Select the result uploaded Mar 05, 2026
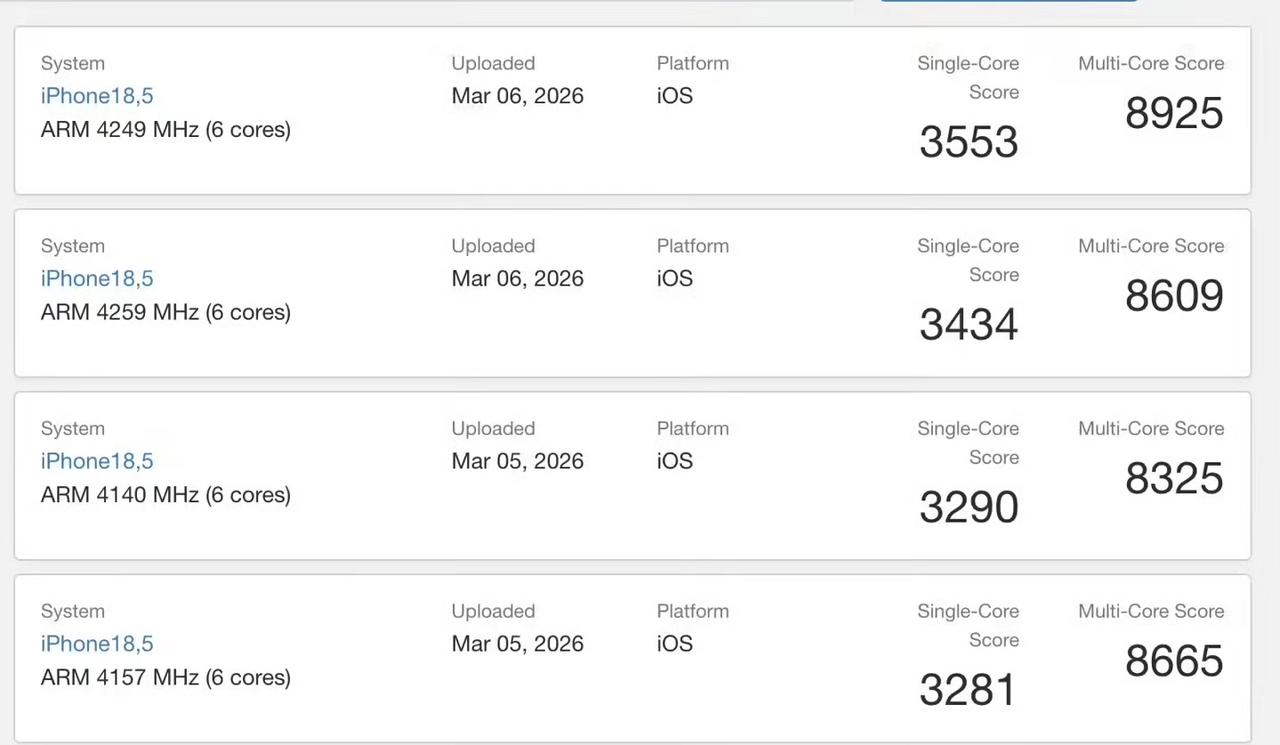 point(517,461)
